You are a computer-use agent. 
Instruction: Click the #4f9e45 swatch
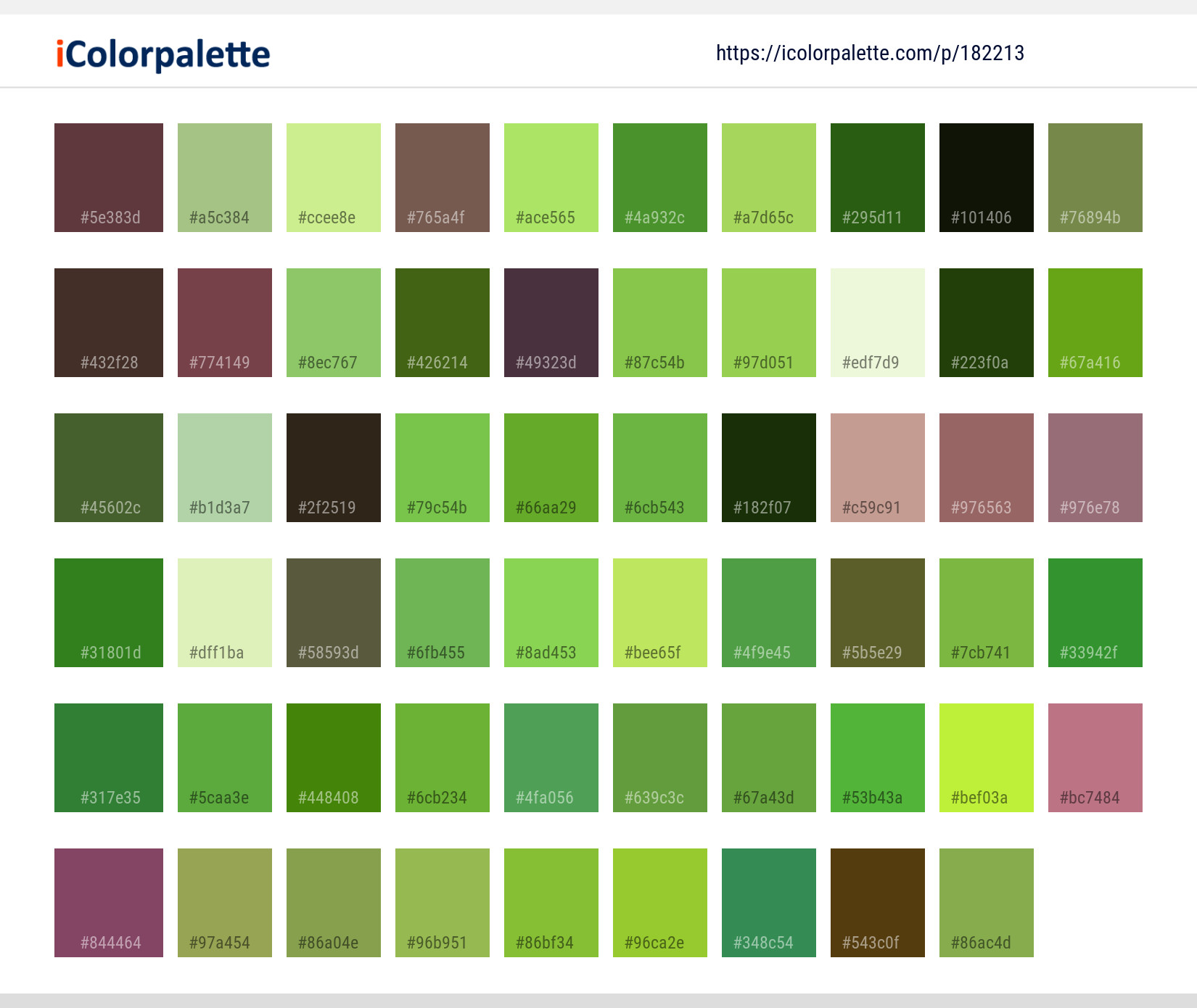tap(769, 613)
